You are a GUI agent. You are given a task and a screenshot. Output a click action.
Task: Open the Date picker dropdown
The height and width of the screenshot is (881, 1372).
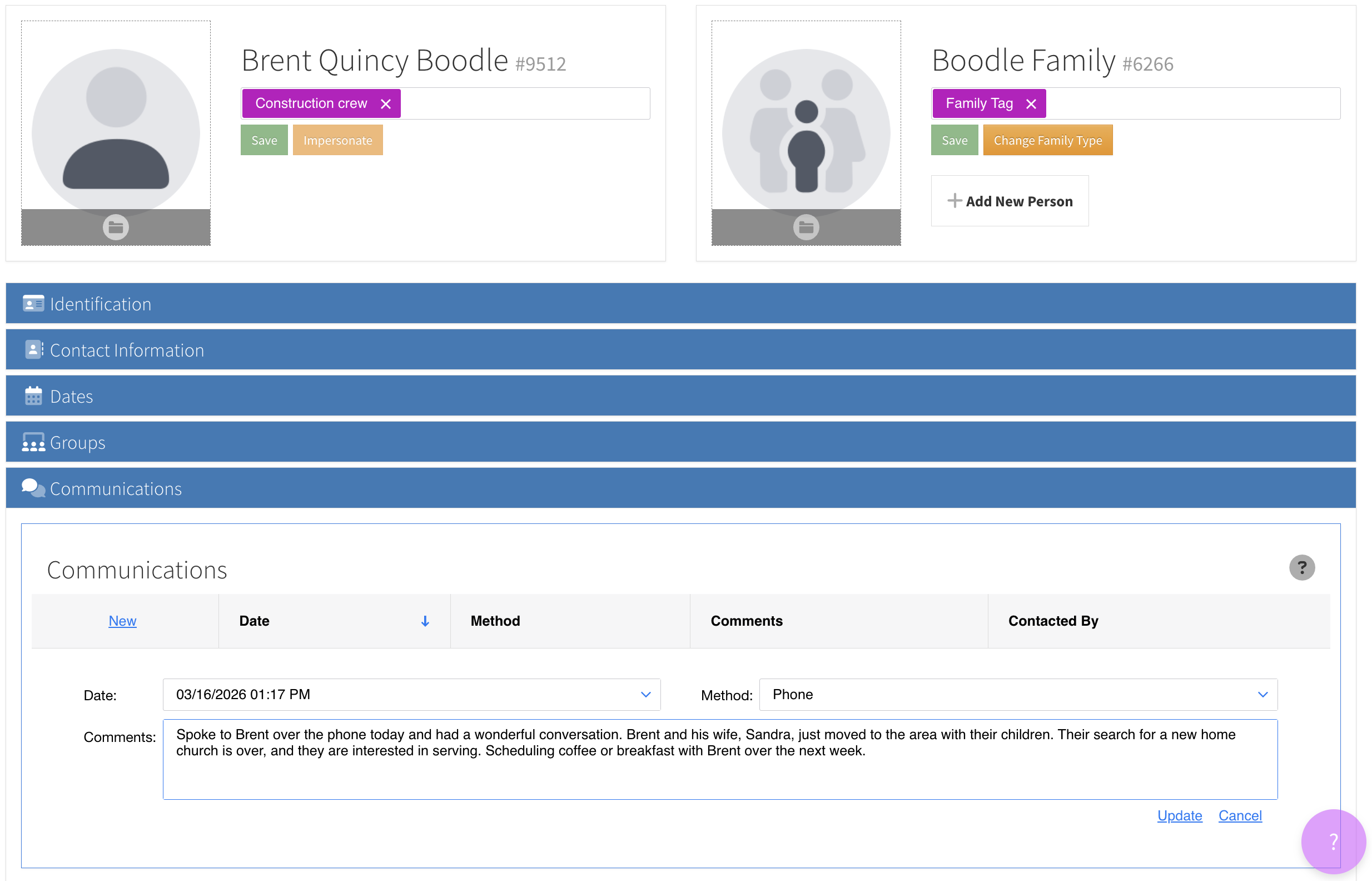click(x=645, y=695)
